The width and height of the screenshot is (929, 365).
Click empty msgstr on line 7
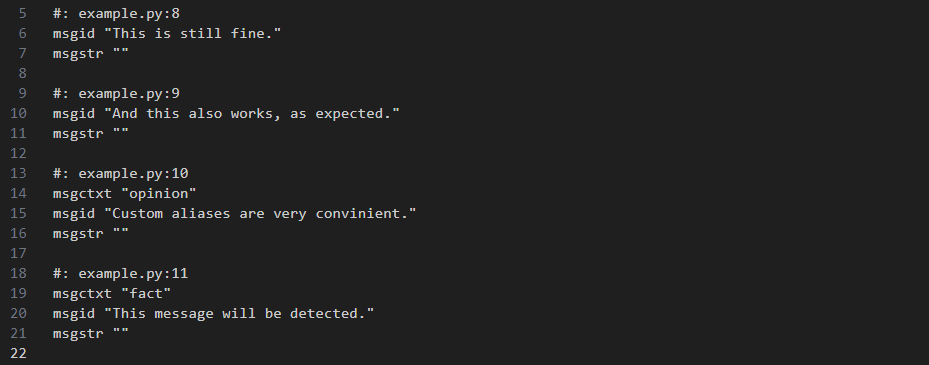click(91, 53)
